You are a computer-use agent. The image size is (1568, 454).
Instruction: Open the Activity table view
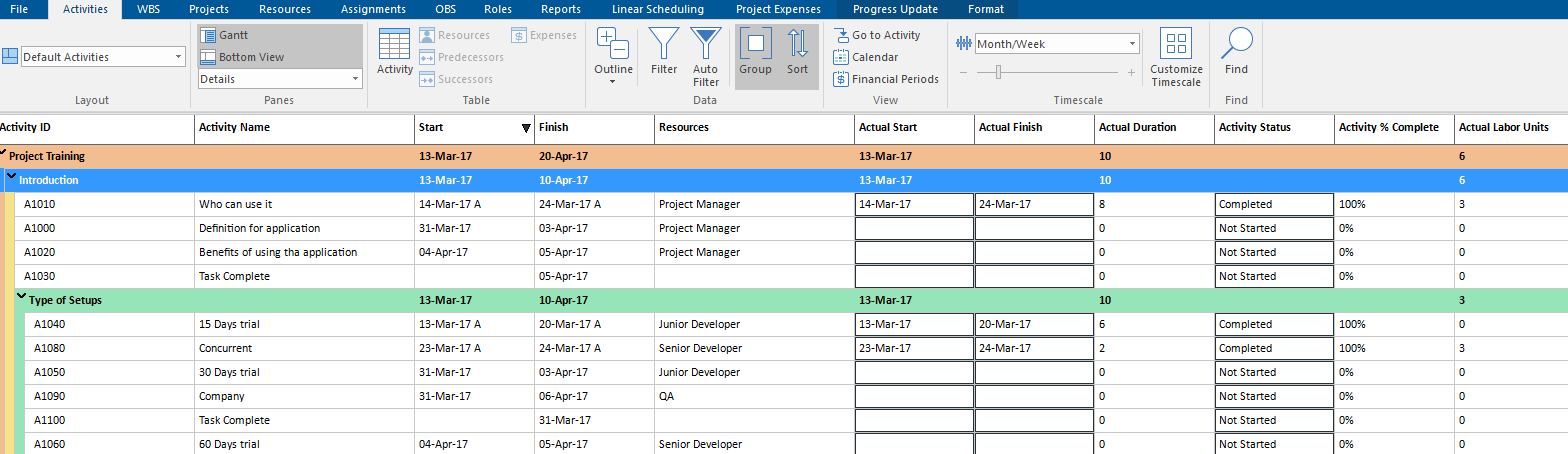pyautogui.click(x=395, y=52)
